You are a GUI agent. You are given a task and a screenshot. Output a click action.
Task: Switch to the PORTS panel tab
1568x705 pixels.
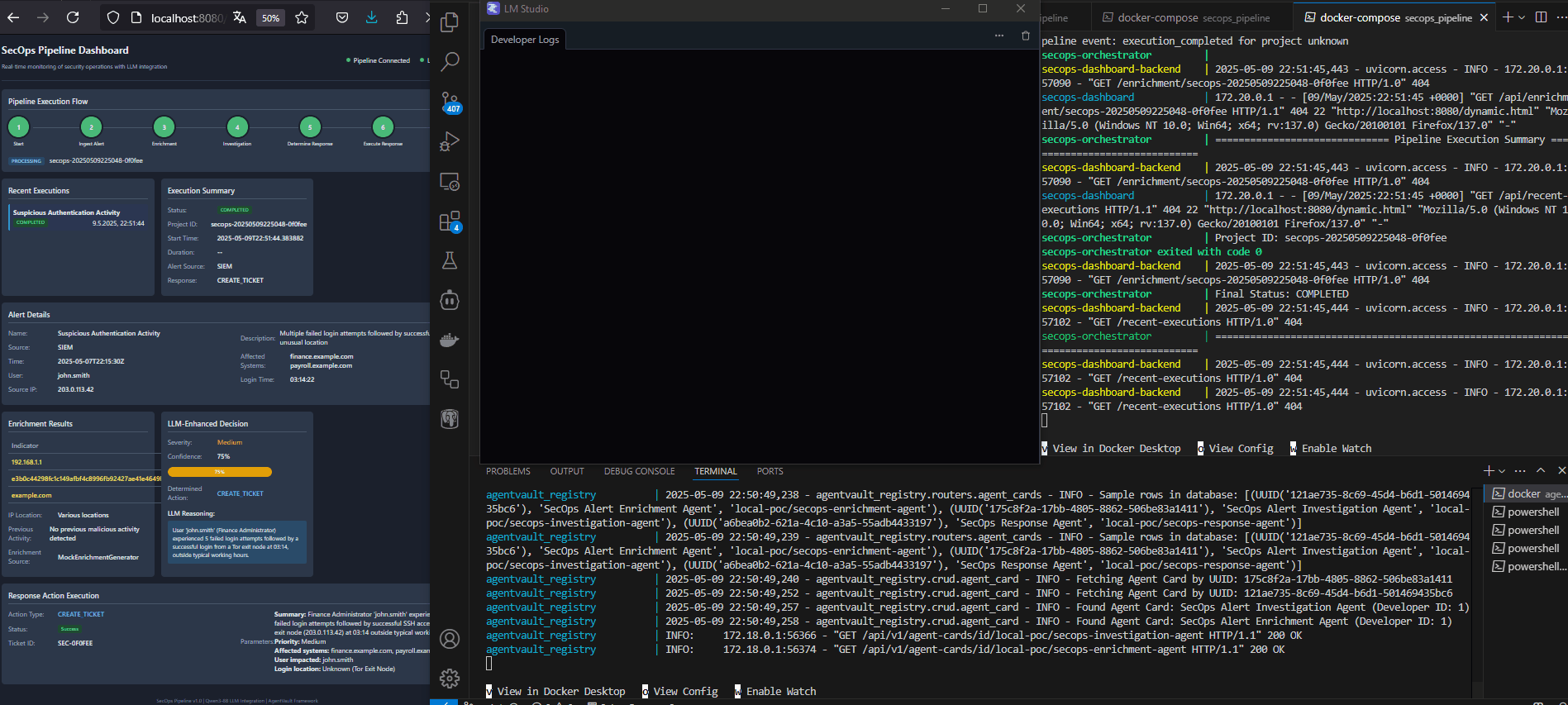pos(770,471)
